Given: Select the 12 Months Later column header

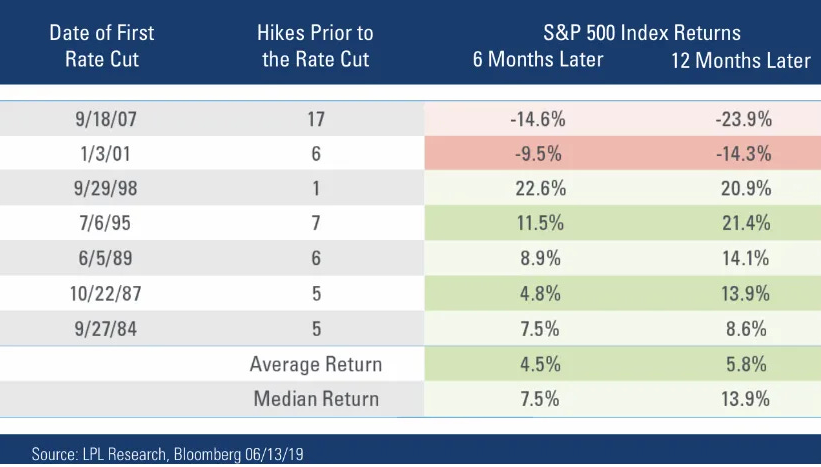Looking at the screenshot, I should [x=740, y=60].
